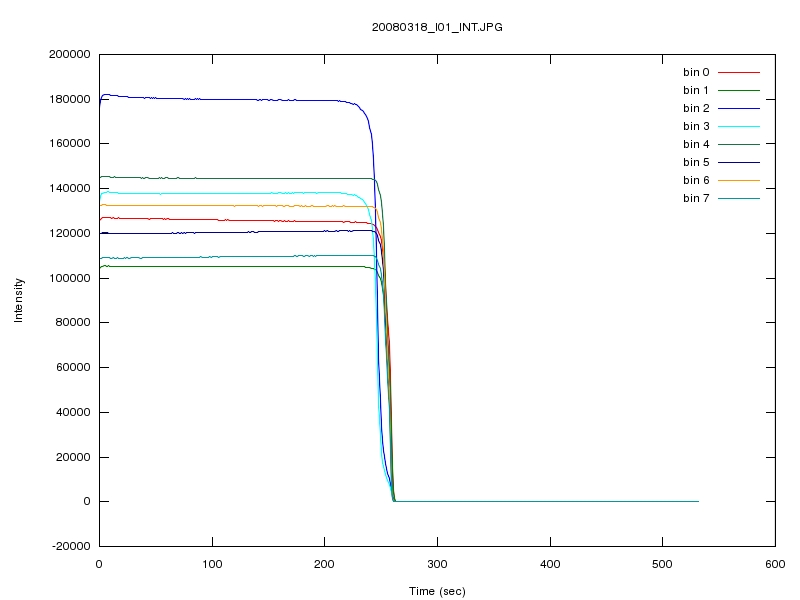
Task: Click the blue bin 2 legend line sample
Action: pos(739,108)
